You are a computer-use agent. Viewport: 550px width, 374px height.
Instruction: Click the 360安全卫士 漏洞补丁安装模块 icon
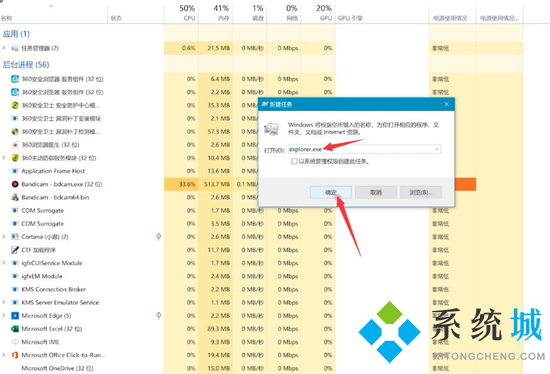[15, 118]
